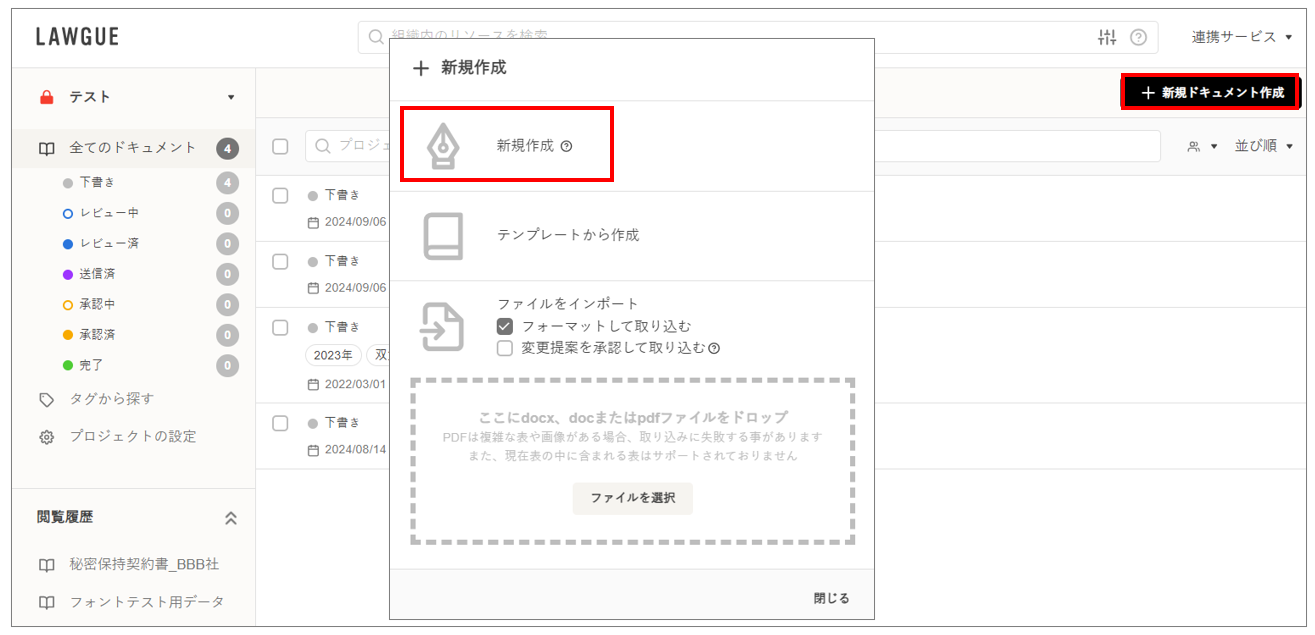Screen dimensions: 1315x635
Task: Click help icon beside 変更提案を承認して取り込む
Action: [x=714, y=349]
